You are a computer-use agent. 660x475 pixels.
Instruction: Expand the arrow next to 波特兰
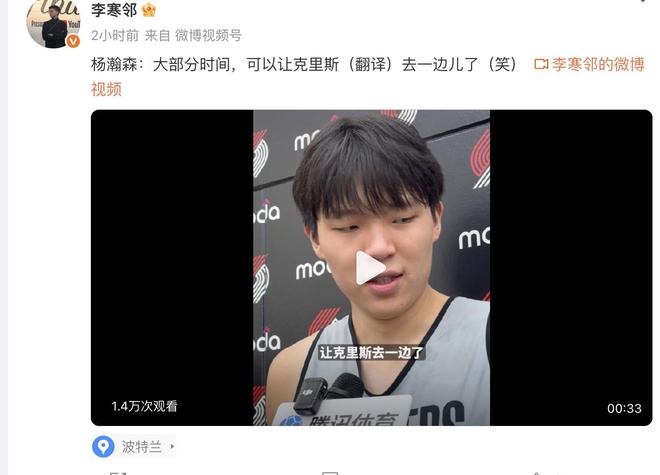click(172, 446)
